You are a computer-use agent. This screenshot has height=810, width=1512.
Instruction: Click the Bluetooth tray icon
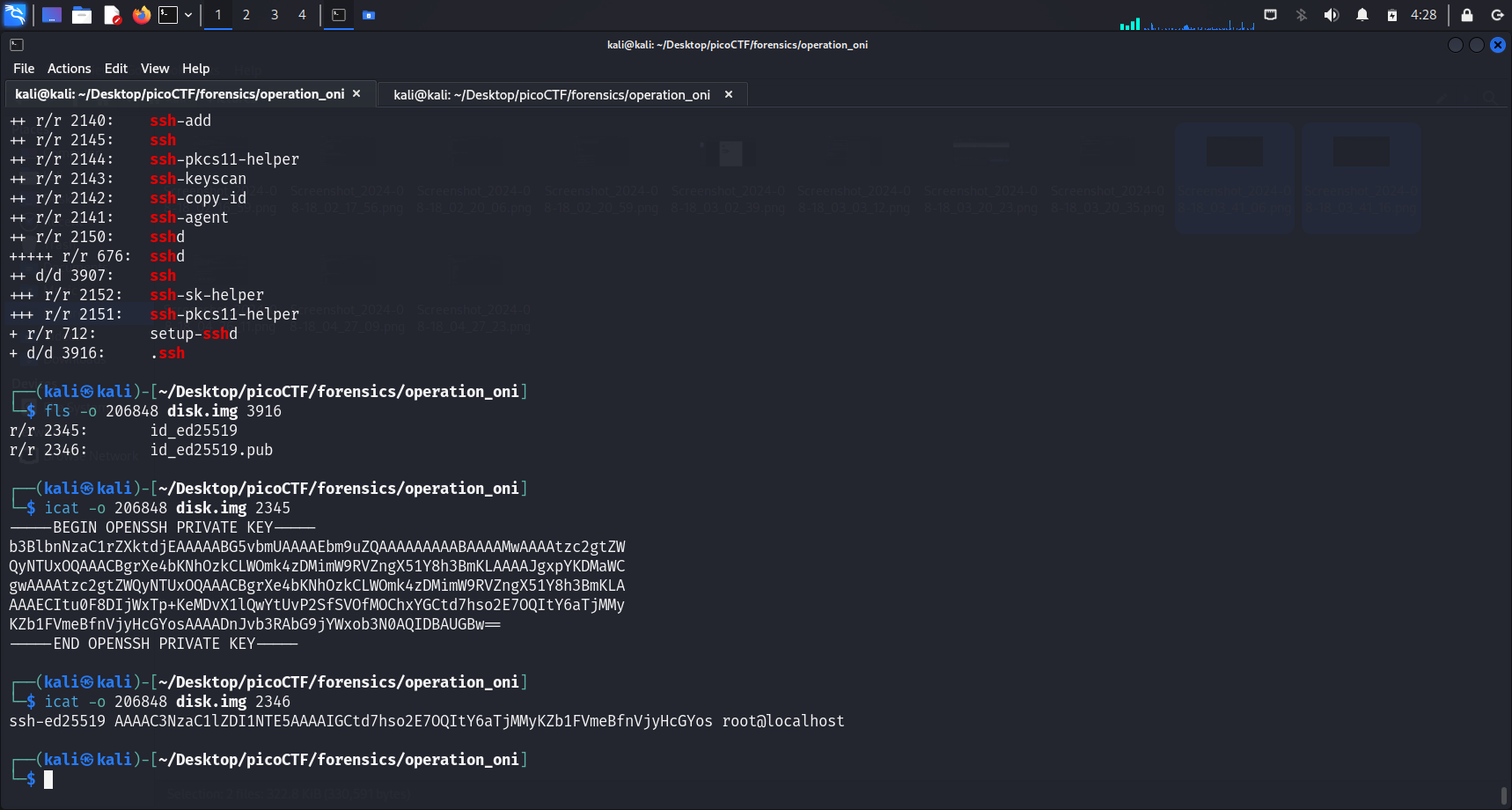pyautogui.click(x=1301, y=15)
